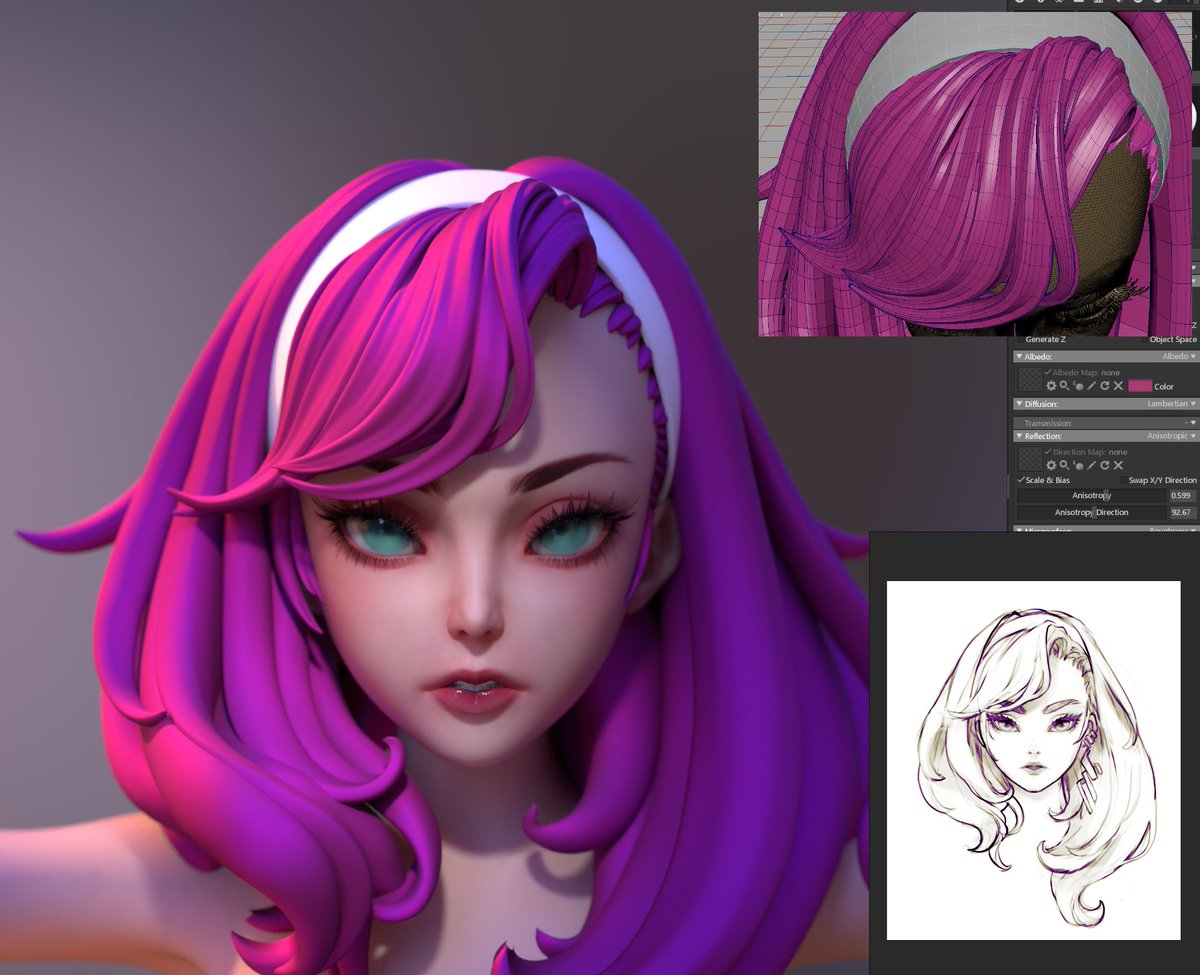This screenshot has height=975, width=1200.
Task: Click the reference sketch drawing image
Action: (x=1033, y=760)
